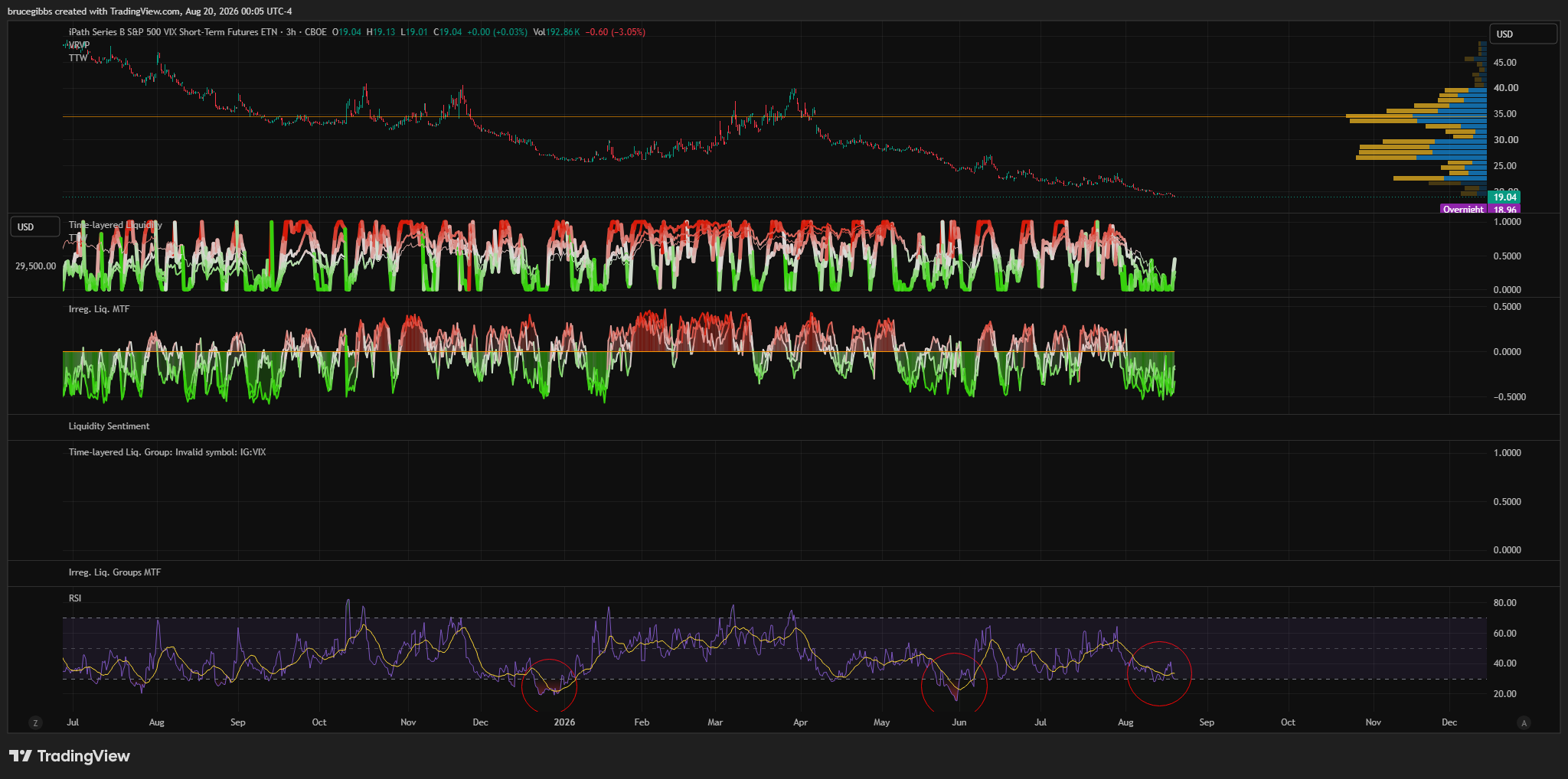
Task: Click the A auto-scale icon on the time axis
Action: click(x=1524, y=722)
